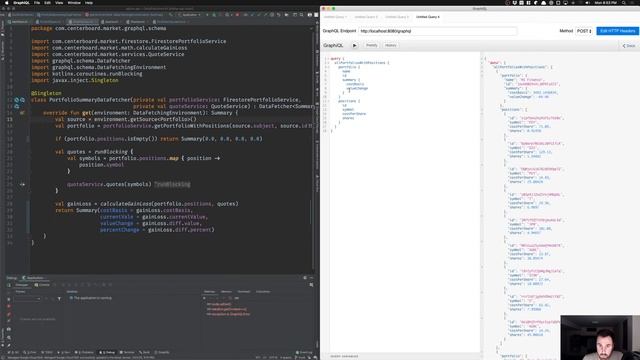
Task: Click the red Stop icon in IDE toolbar
Action: (237, 15)
